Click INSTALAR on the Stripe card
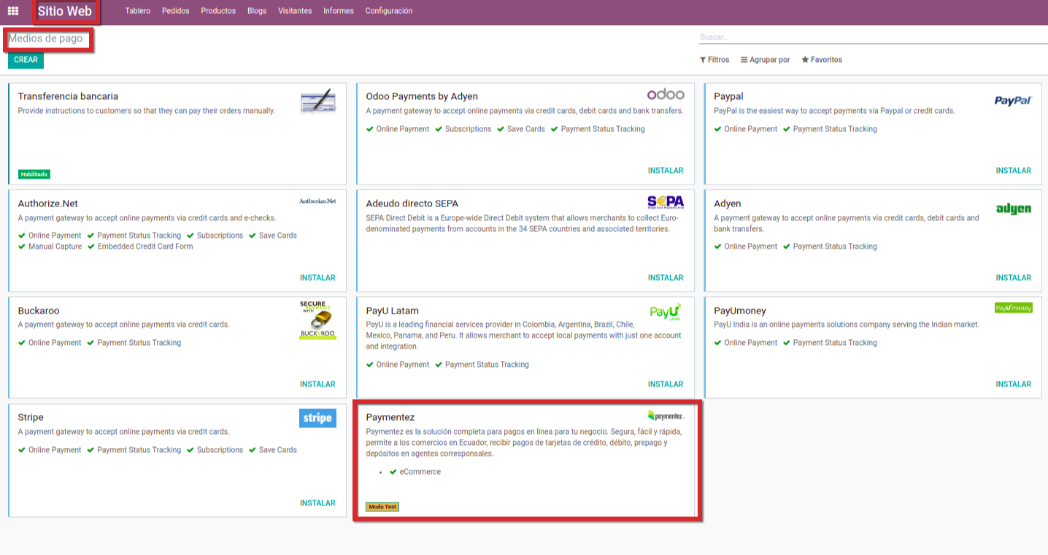Viewport: 1048px width, 555px height. click(x=317, y=503)
